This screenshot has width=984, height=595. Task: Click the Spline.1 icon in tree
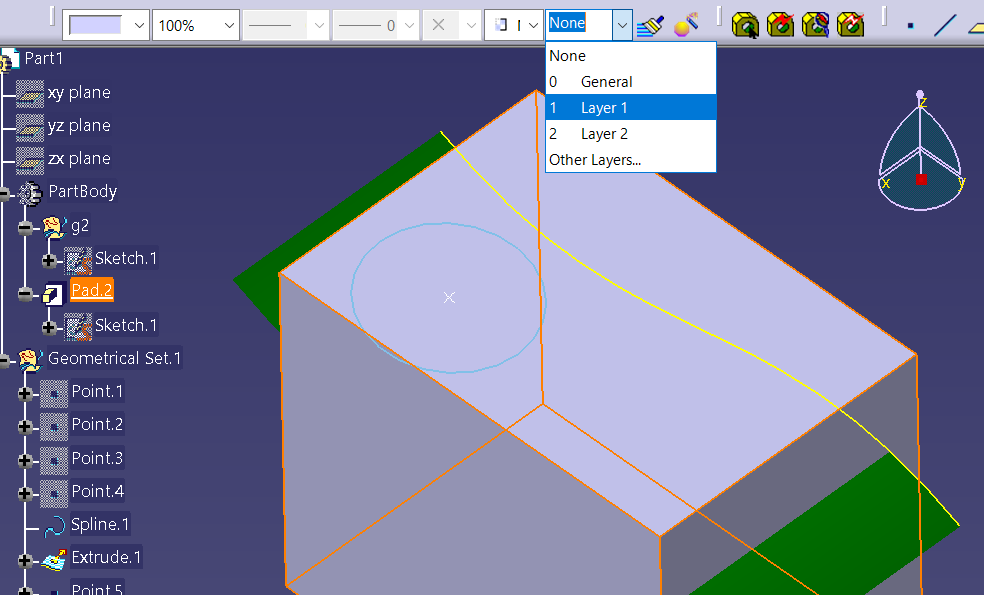click(x=54, y=525)
